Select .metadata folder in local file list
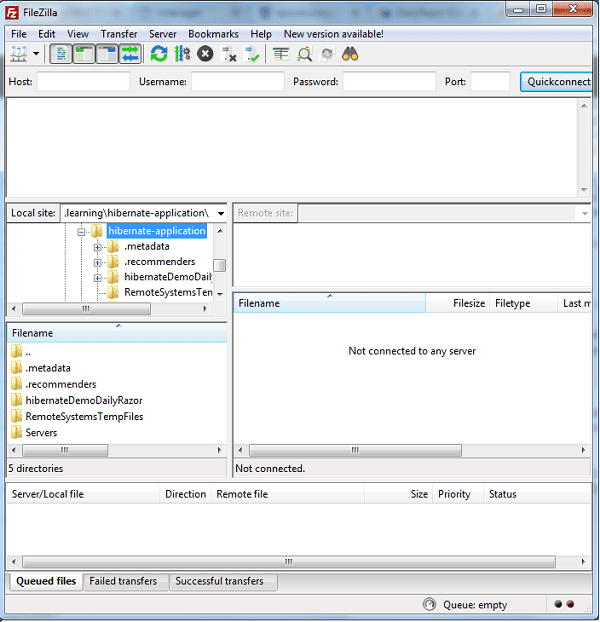This screenshot has width=600, height=622. (48, 368)
